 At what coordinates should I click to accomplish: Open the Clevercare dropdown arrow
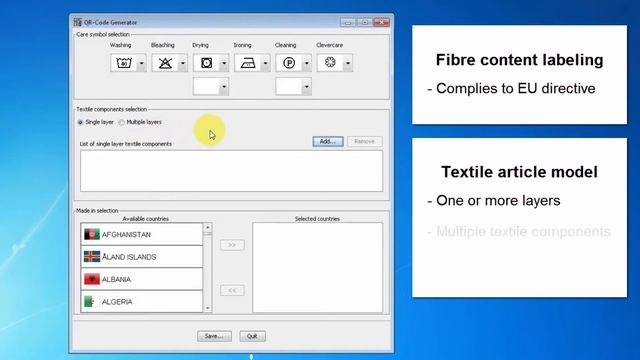(348, 63)
